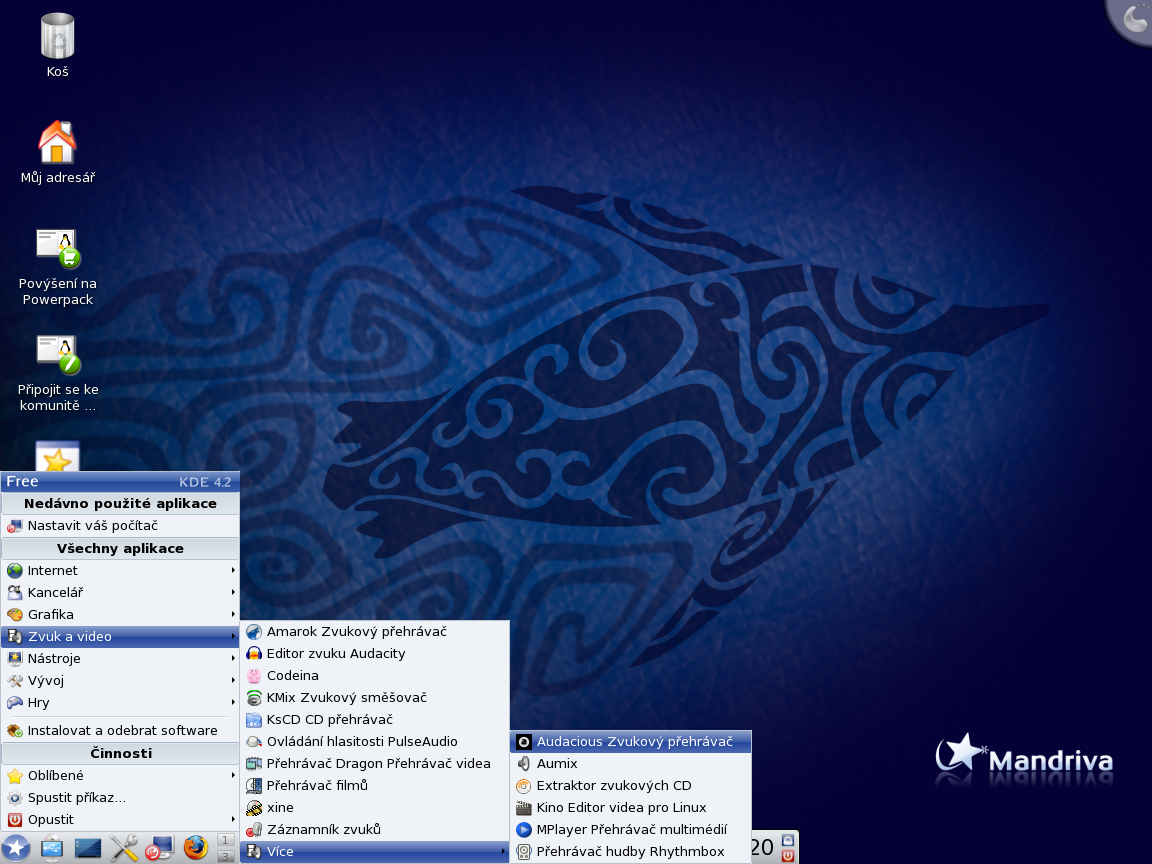Launch MPlayer Přehrávač multimédií
The width and height of the screenshot is (1152, 864).
(630, 830)
